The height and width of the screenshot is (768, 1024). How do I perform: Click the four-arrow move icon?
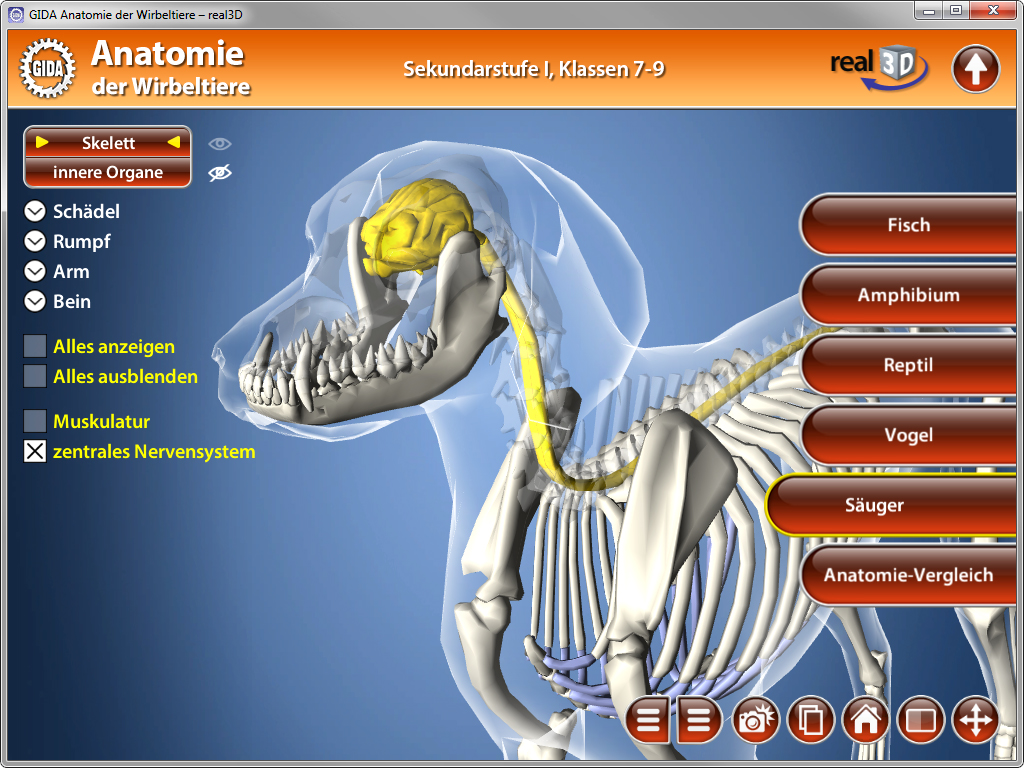click(x=975, y=720)
